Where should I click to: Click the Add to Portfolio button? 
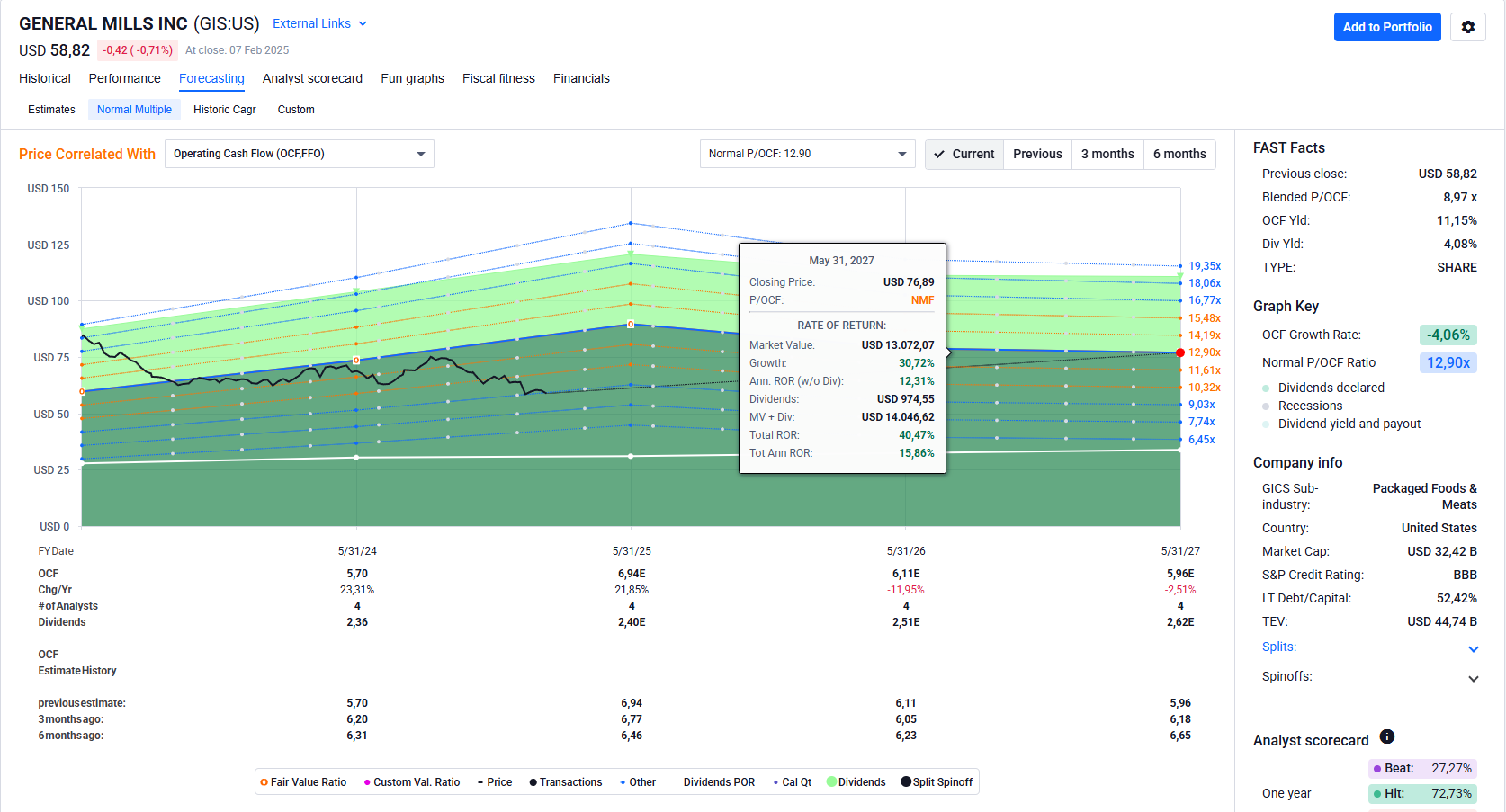pos(1386,27)
